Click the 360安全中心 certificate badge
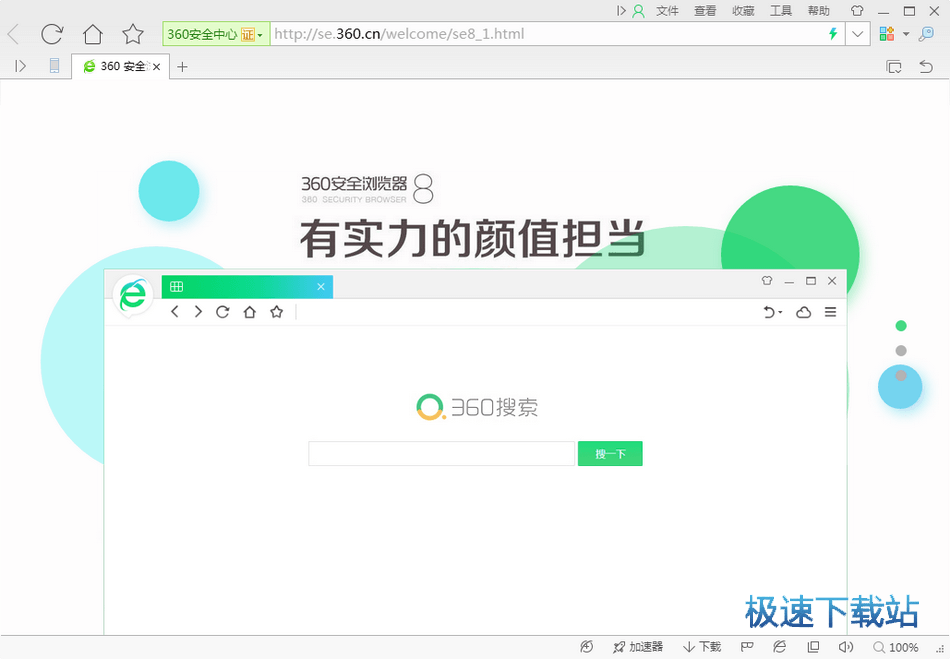This screenshot has width=950, height=659. click(x=216, y=34)
